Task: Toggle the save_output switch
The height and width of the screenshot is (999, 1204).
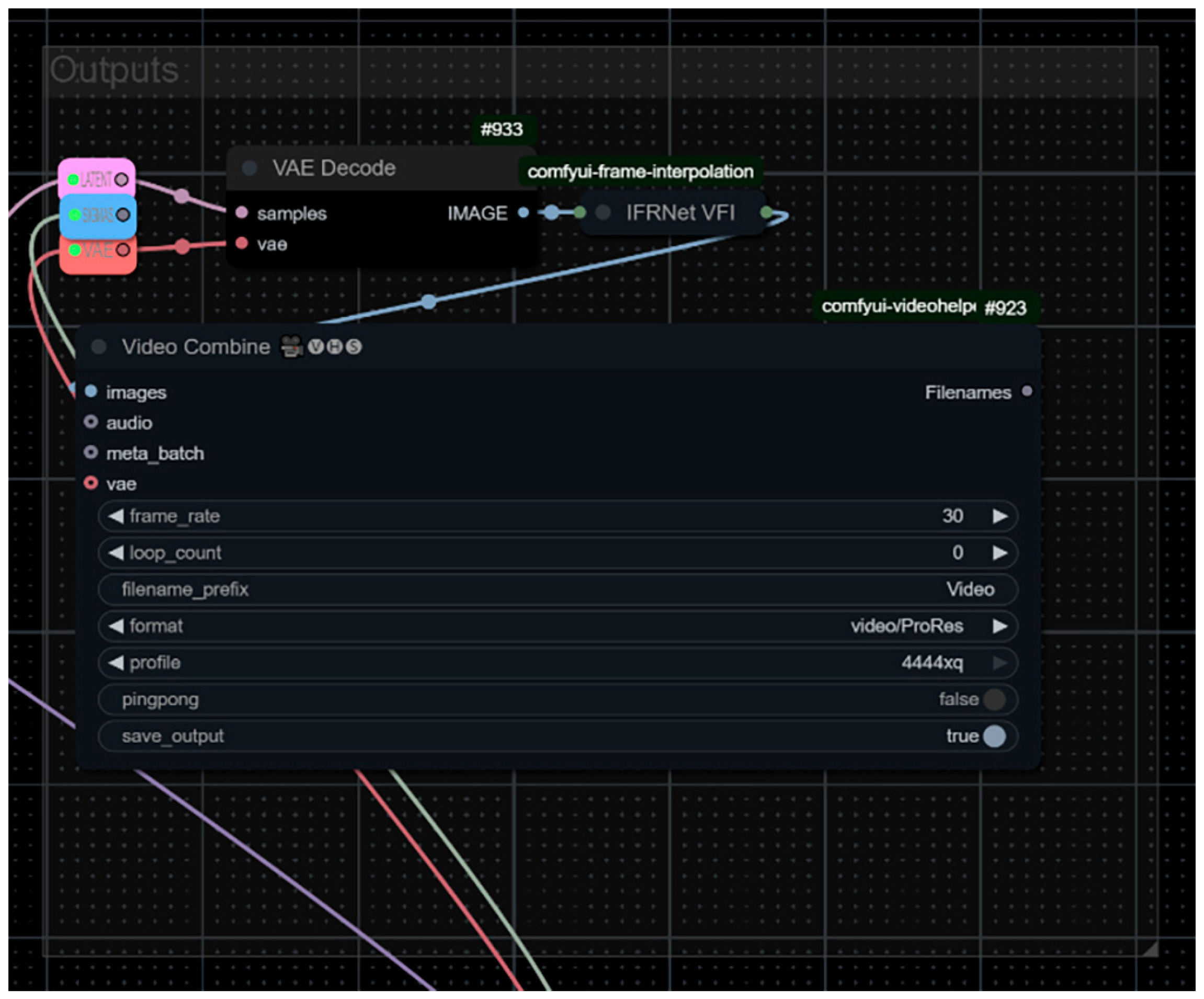Action: click(994, 736)
